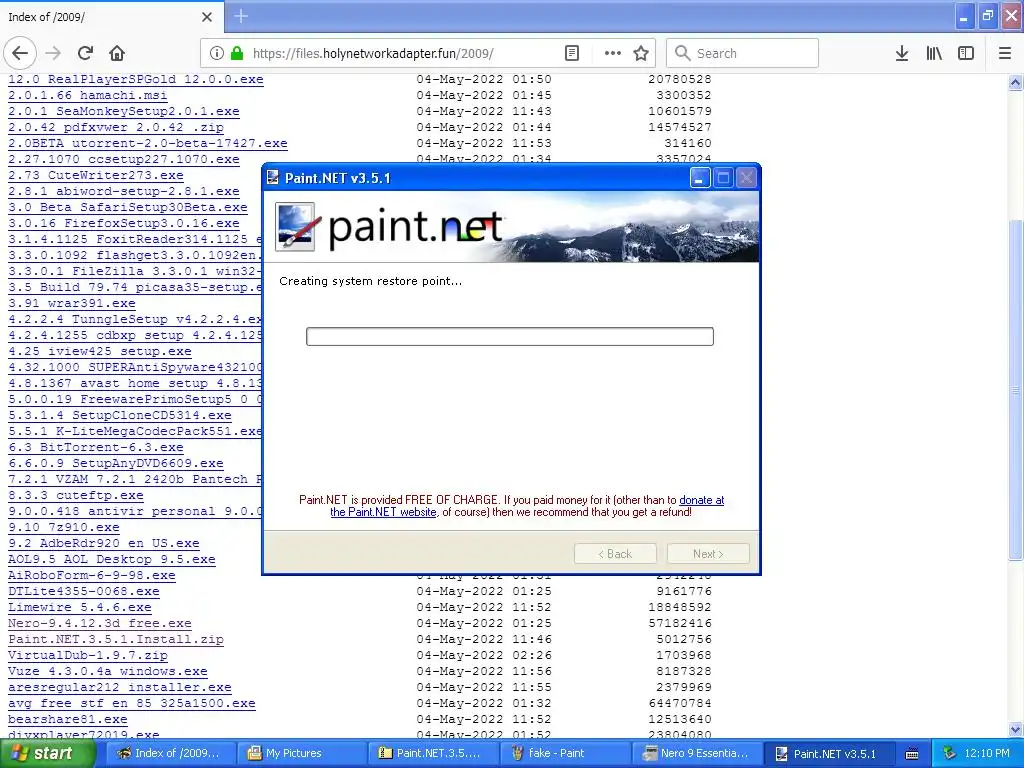Download aresregular212 installer.exe
1024x768 pixels.
point(120,688)
